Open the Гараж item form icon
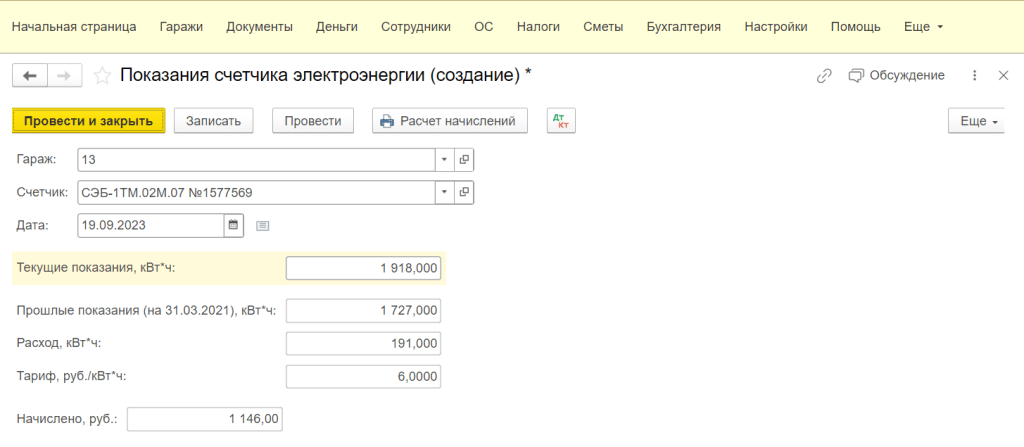Screen dimensions: 1024x447 (x=464, y=159)
